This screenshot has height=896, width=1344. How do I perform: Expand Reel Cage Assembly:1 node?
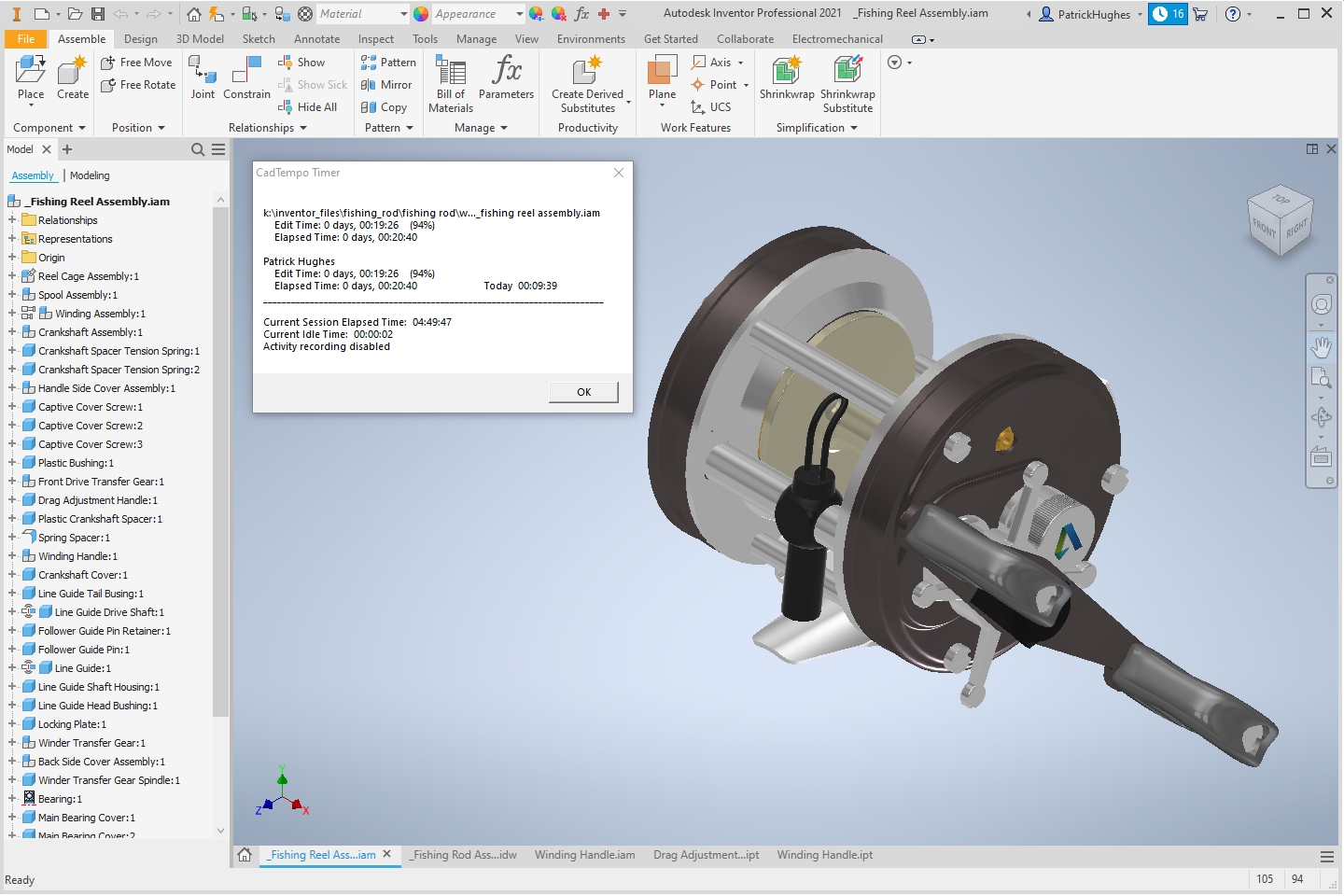click(x=12, y=276)
